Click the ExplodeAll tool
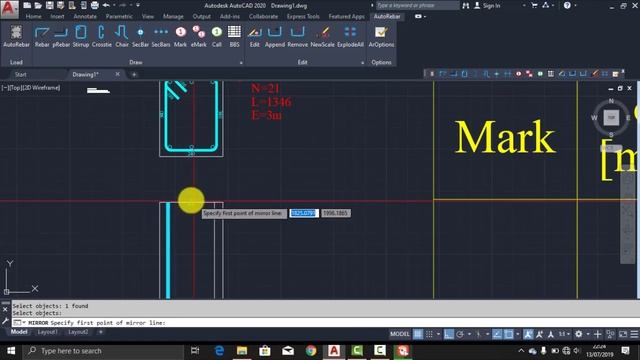Image resolution: width=640 pixels, height=360 pixels. click(x=350, y=37)
